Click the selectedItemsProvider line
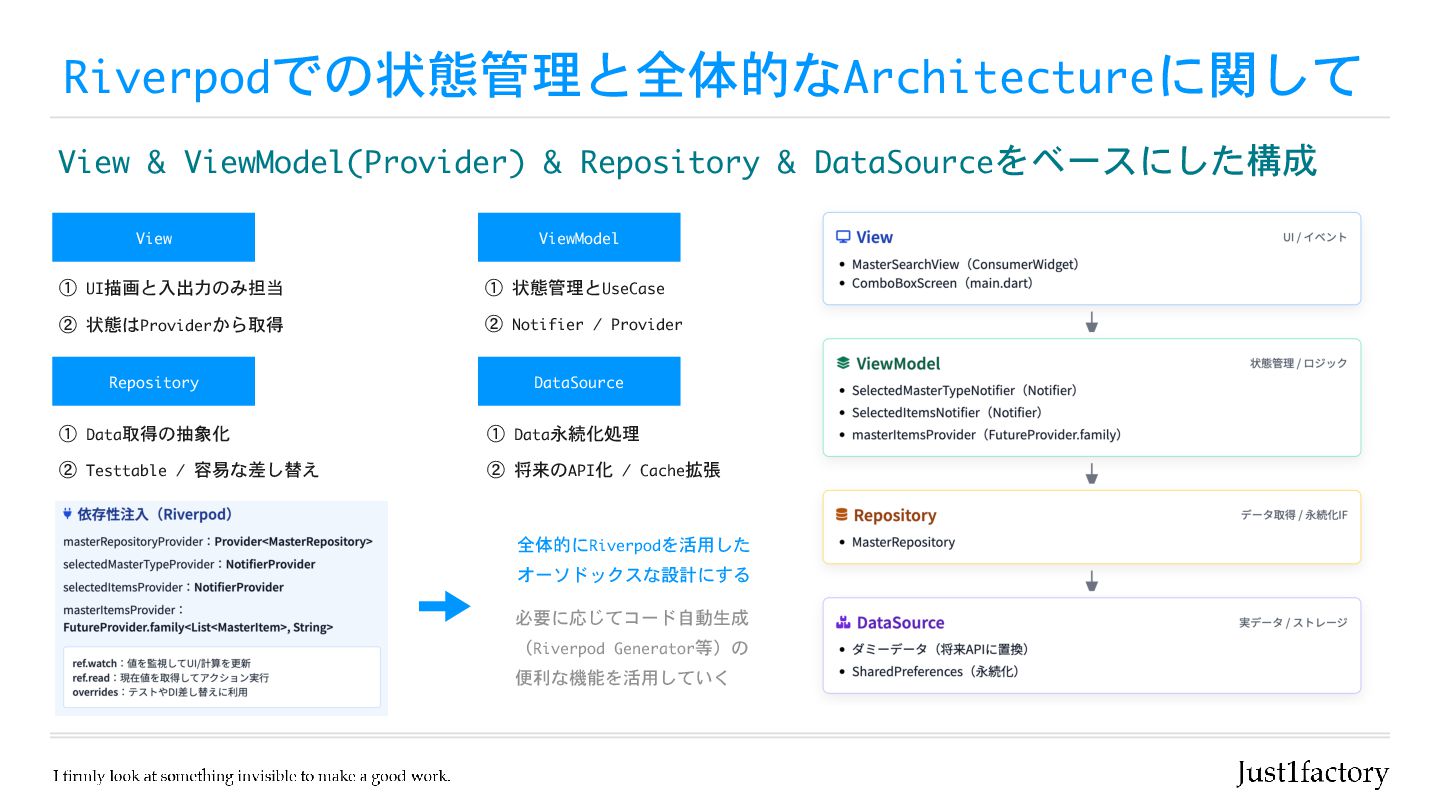Viewport: 1440px width, 810px height. 173,587
